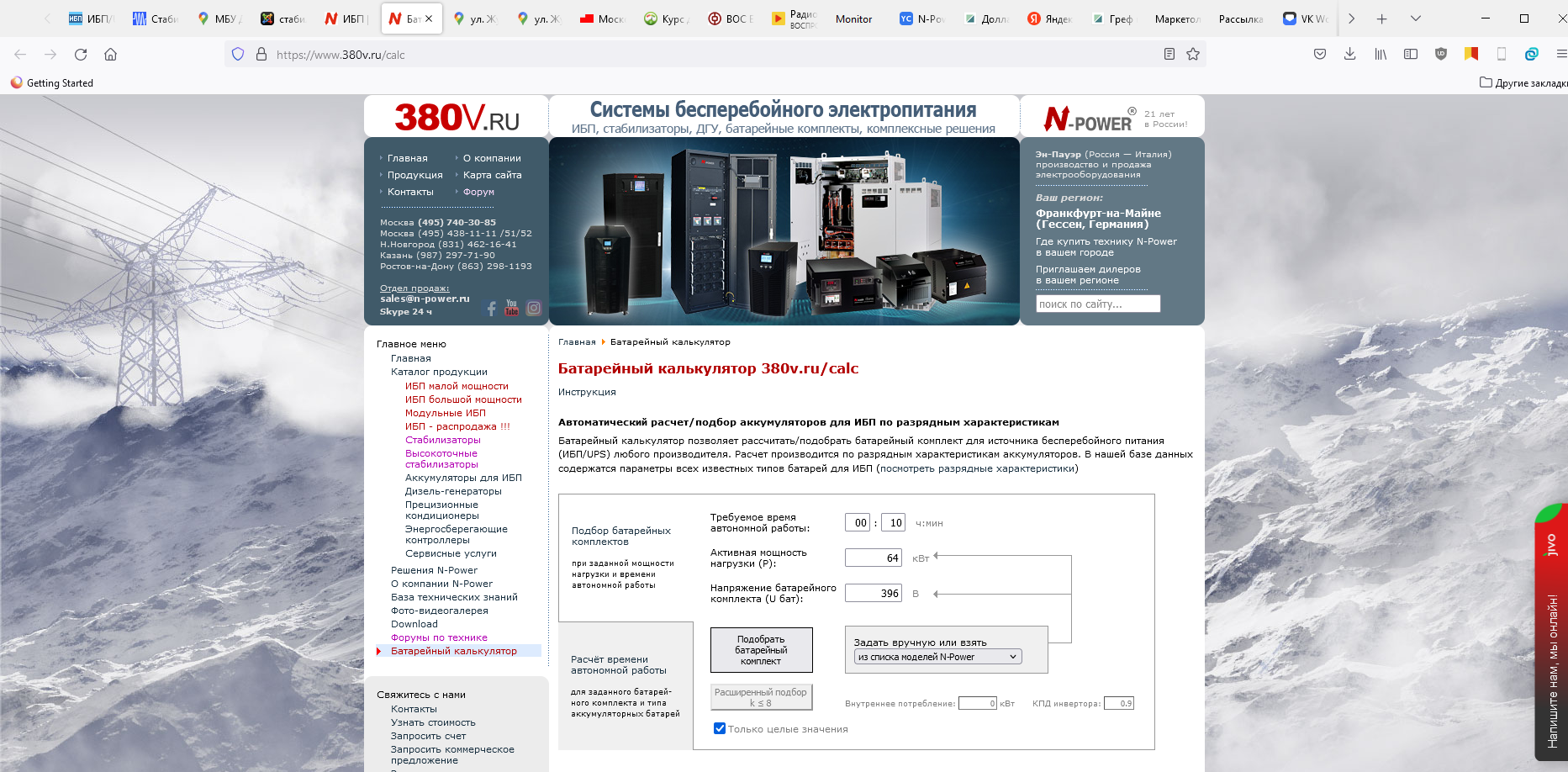The height and width of the screenshot is (772, 1568).
Task: Open the yellow bookmark extension icon
Action: point(1471,54)
